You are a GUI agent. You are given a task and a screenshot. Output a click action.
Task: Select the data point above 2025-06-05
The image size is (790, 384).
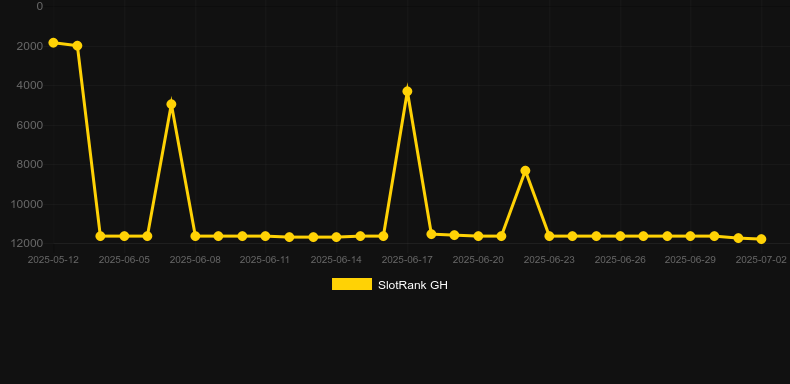click(124, 236)
